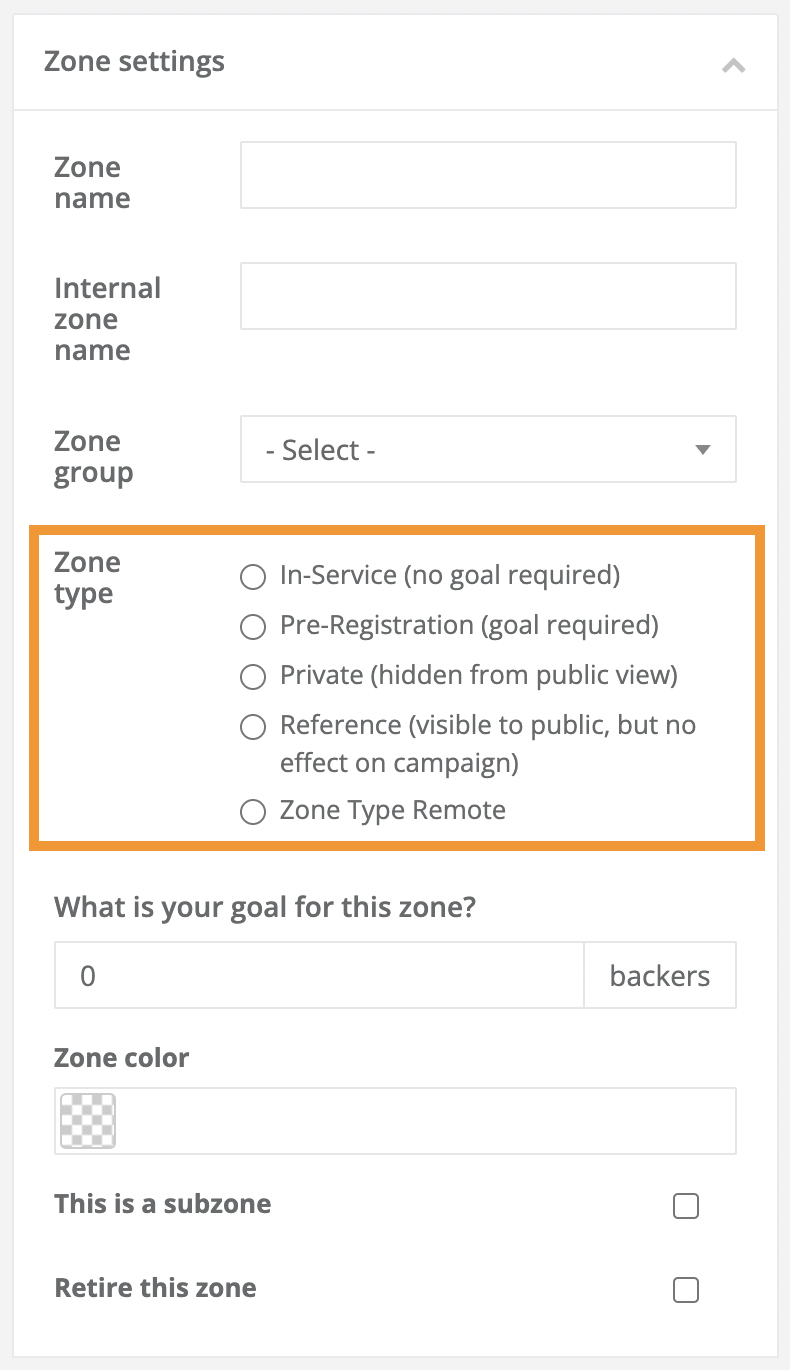
Task: Click into the Zone name field
Action: [488, 174]
